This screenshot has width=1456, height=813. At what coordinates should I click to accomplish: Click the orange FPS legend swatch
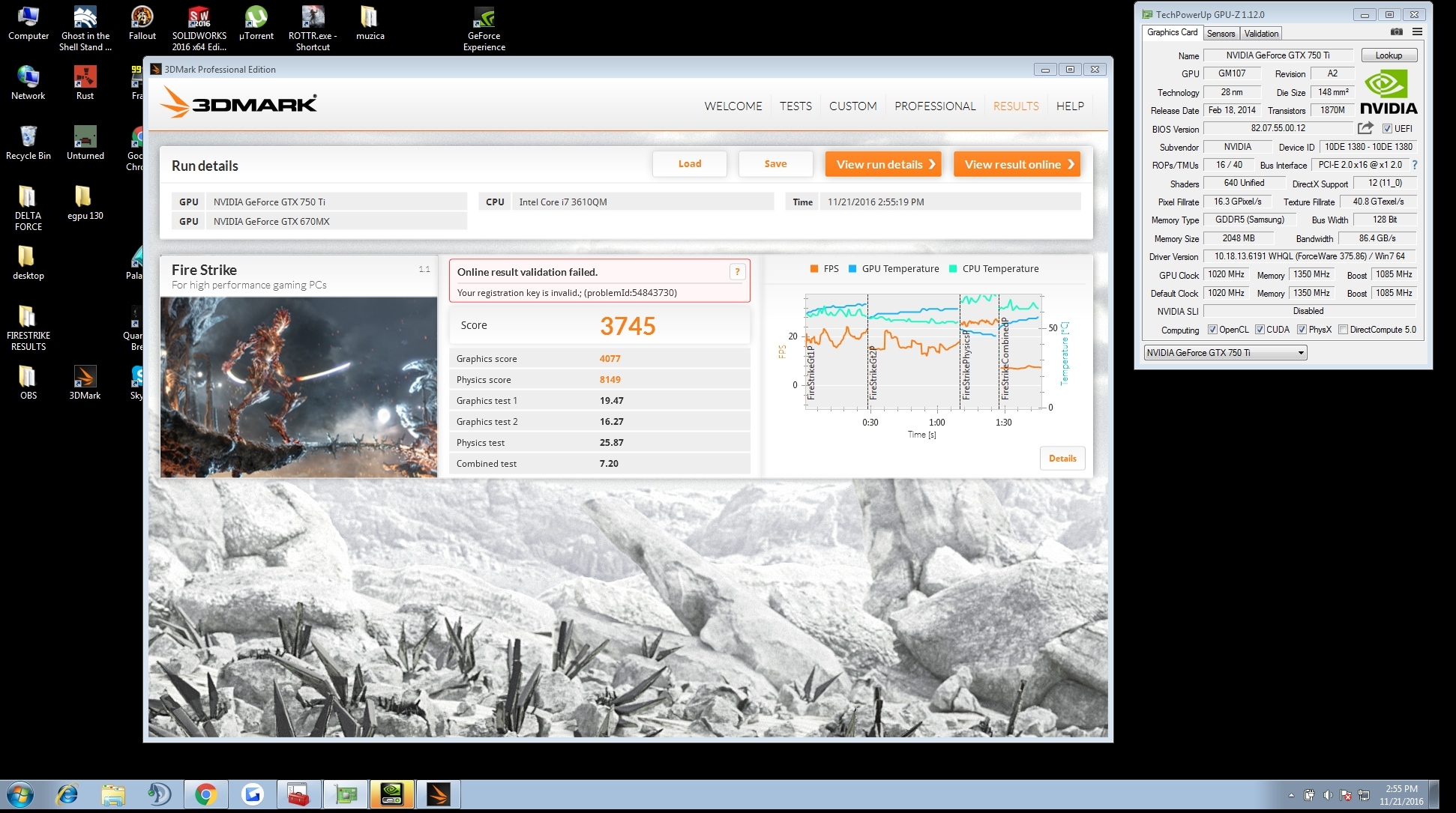(x=813, y=269)
